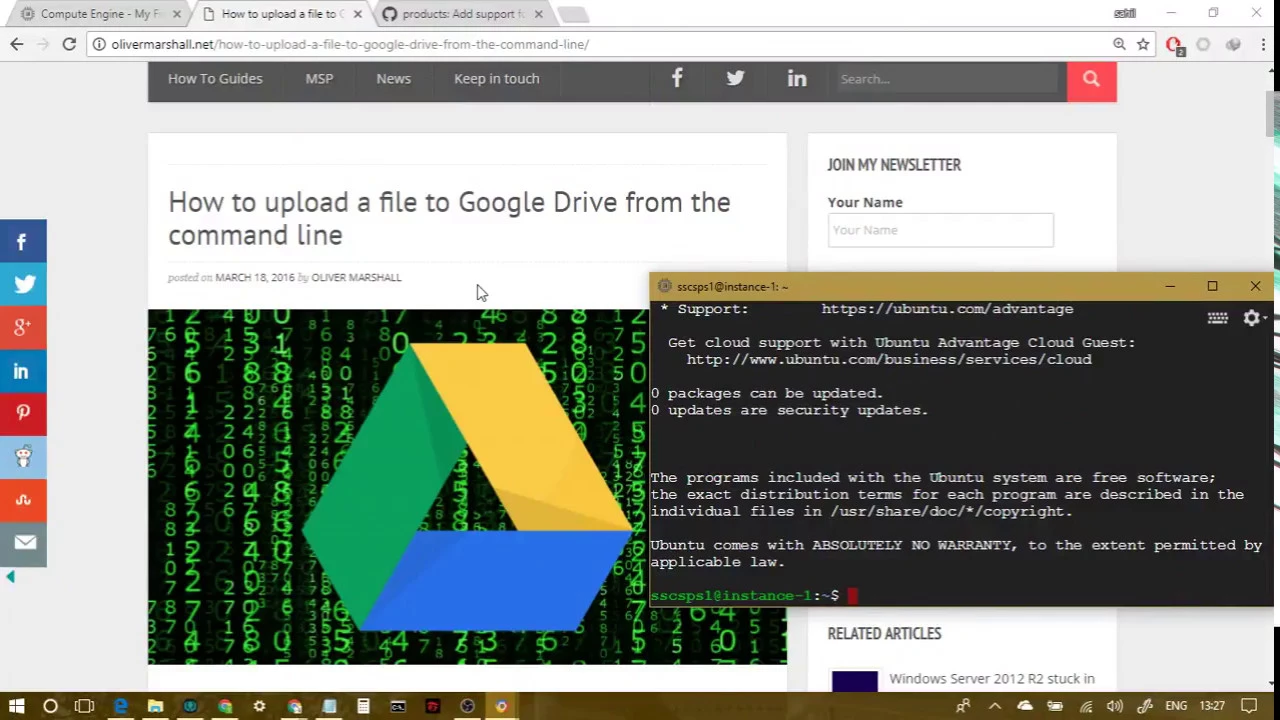Share via email from the left sidebar
1280x720 pixels.
[x=23, y=543]
